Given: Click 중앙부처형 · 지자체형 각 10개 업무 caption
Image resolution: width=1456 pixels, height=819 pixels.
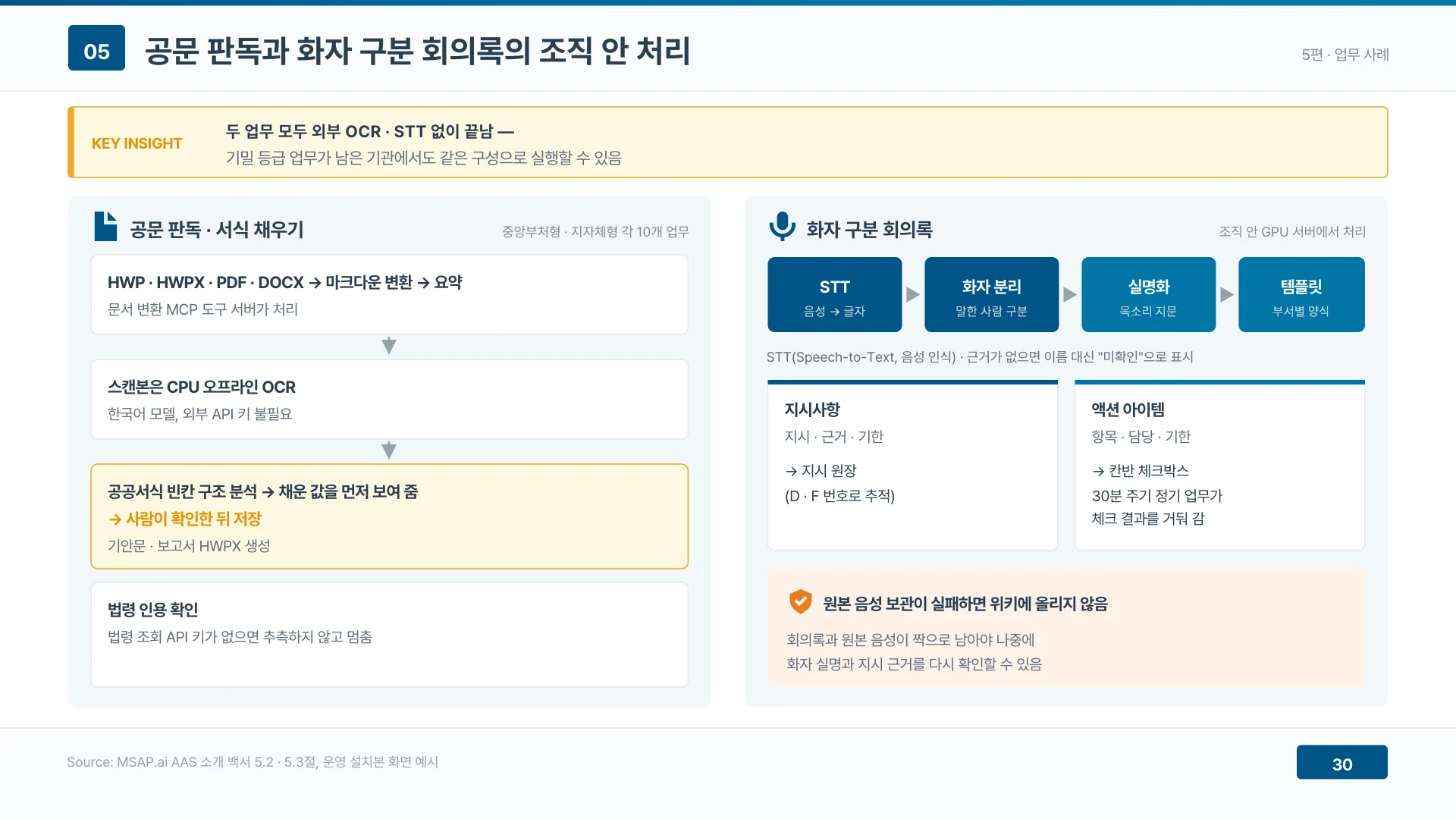Looking at the screenshot, I should (x=595, y=231).
